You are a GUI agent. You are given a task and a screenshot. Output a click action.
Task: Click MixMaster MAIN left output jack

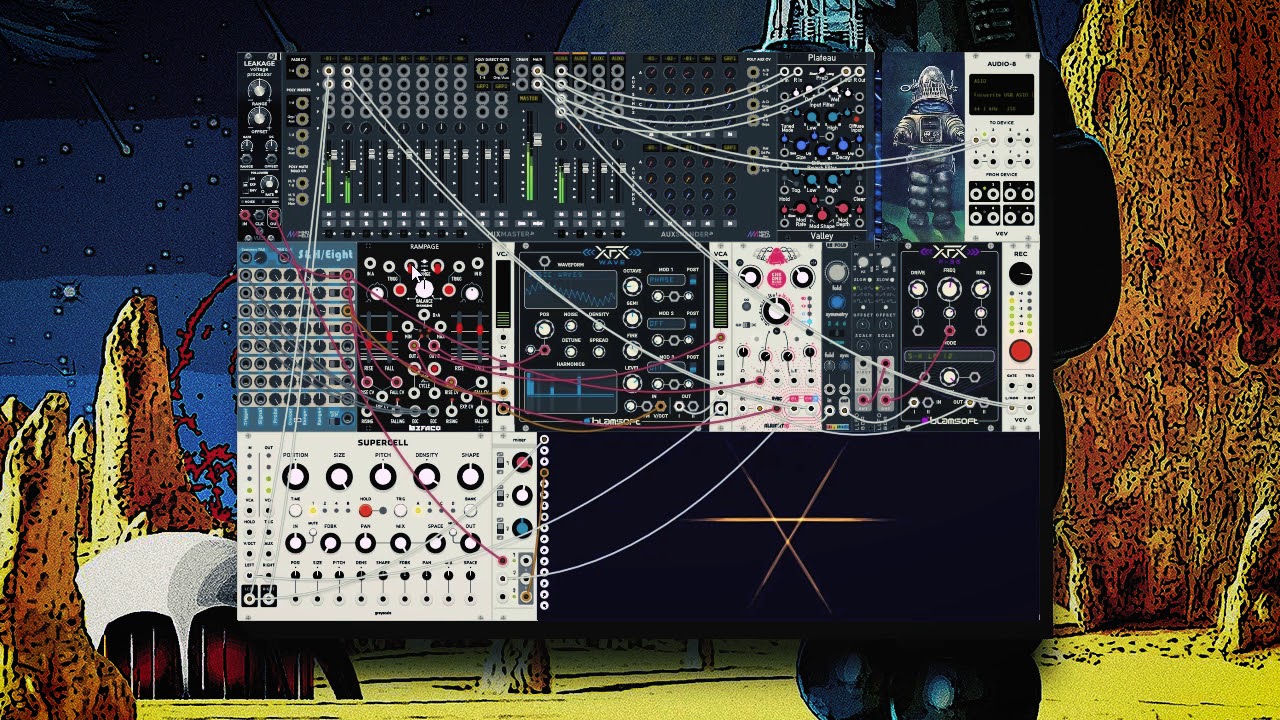(x=538, y=70)
